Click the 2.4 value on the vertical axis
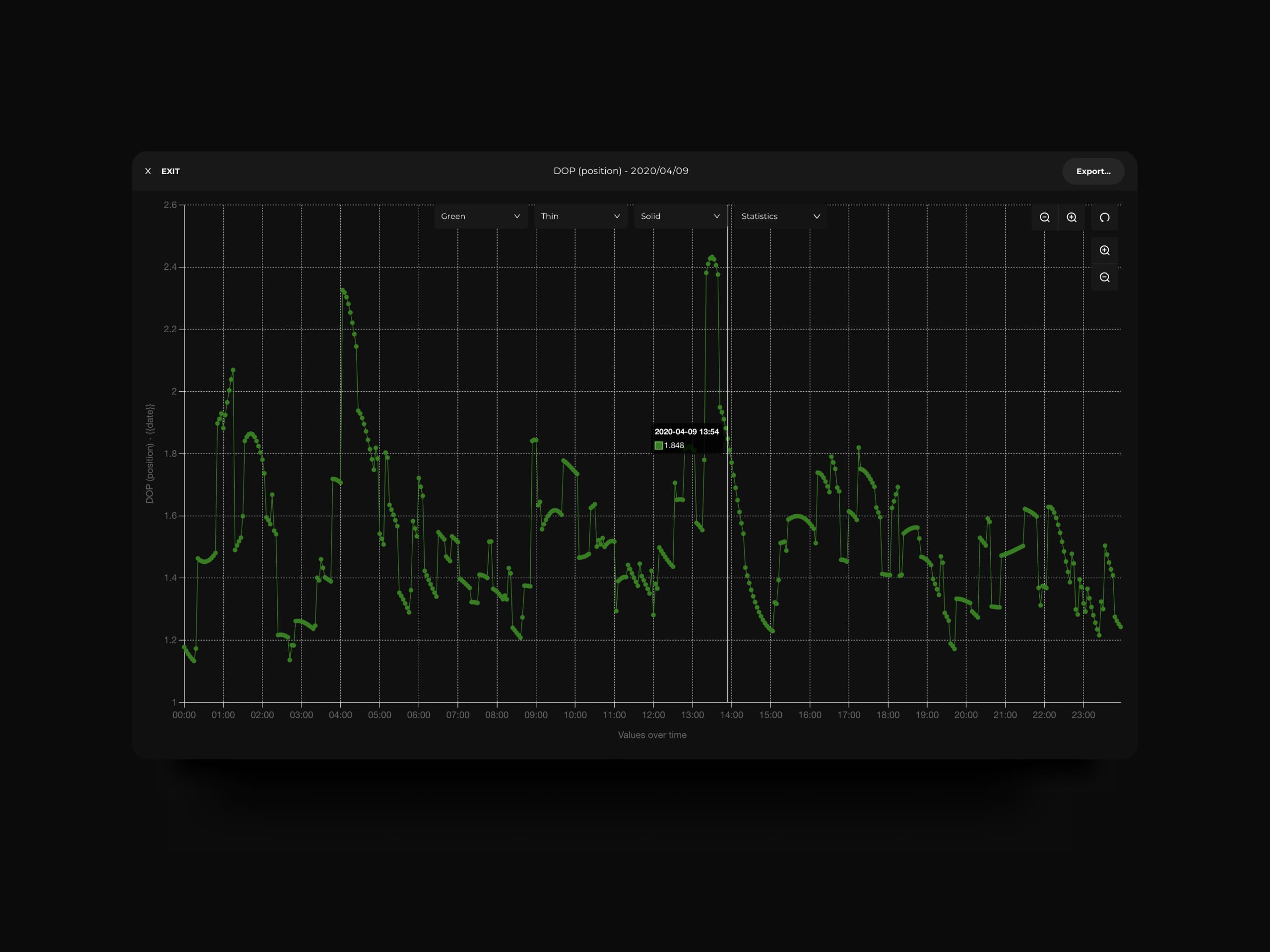 tap(170, 267)
